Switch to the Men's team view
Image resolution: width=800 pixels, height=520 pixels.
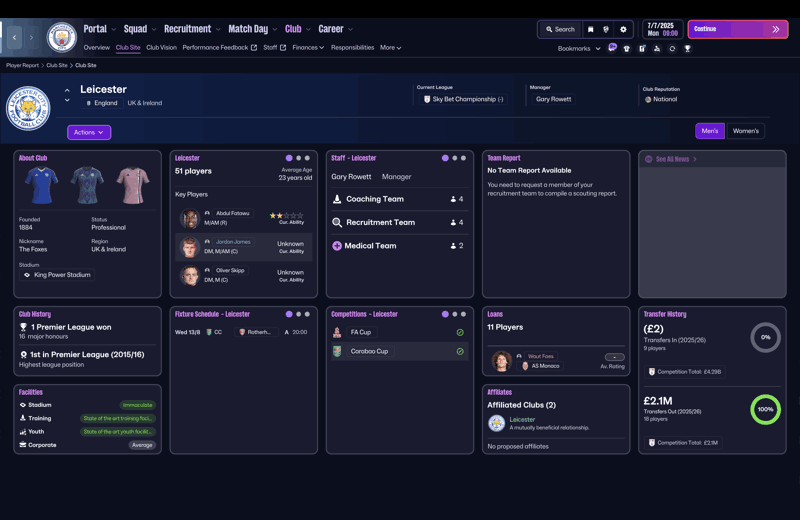pyautogui.click(x=710, y=131)
